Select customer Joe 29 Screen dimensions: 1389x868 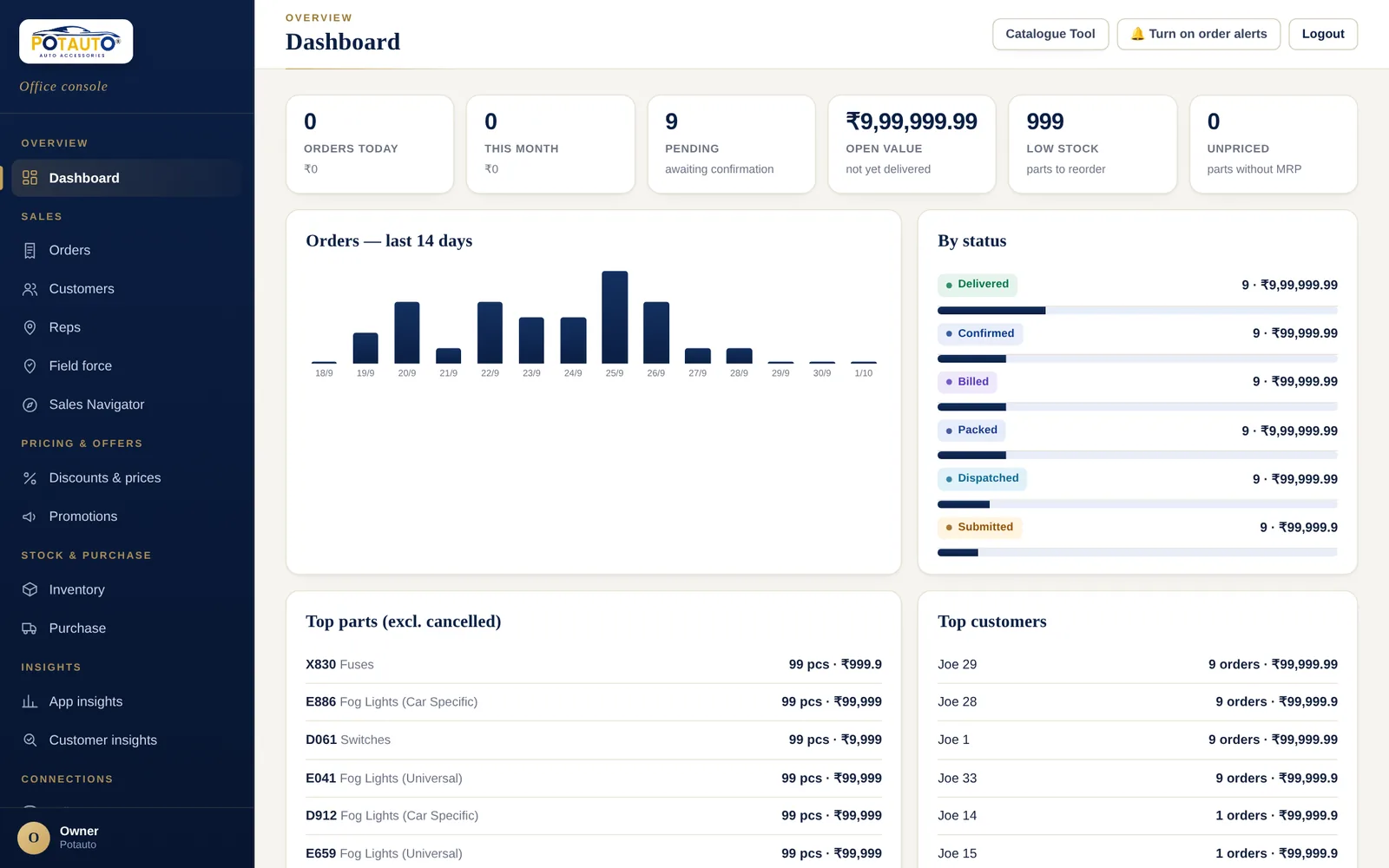1137,665
